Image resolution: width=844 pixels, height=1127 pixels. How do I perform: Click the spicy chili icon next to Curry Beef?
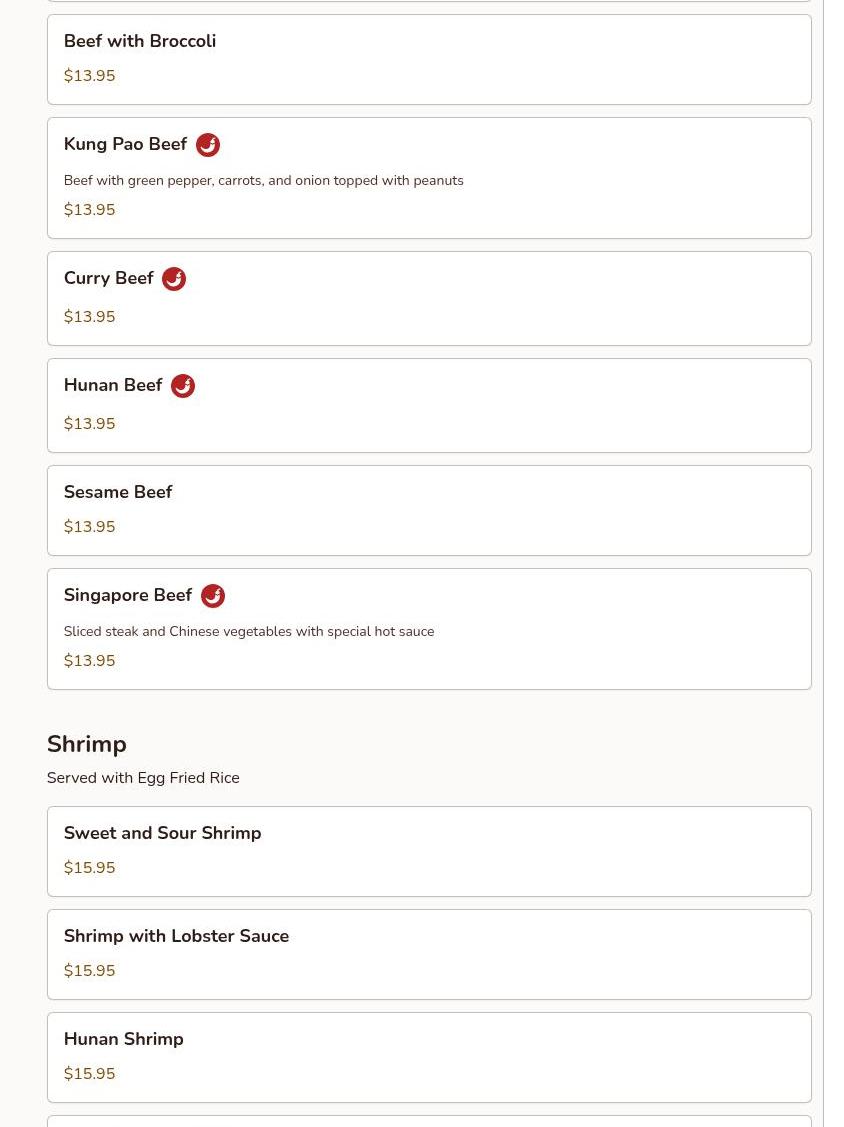point(174,279)
